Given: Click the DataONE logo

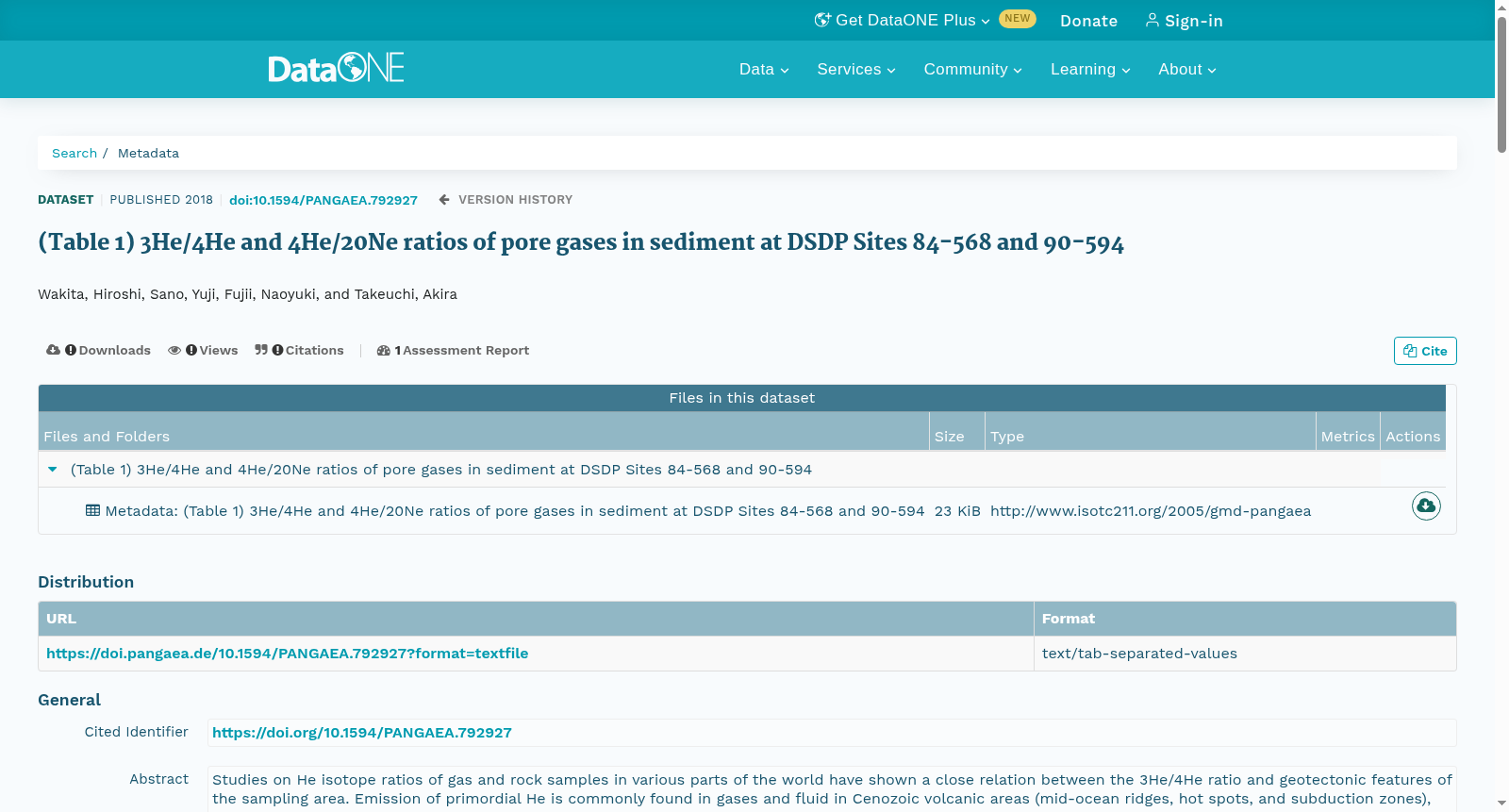Looking at the screenshot, I should tap(336, 68).
